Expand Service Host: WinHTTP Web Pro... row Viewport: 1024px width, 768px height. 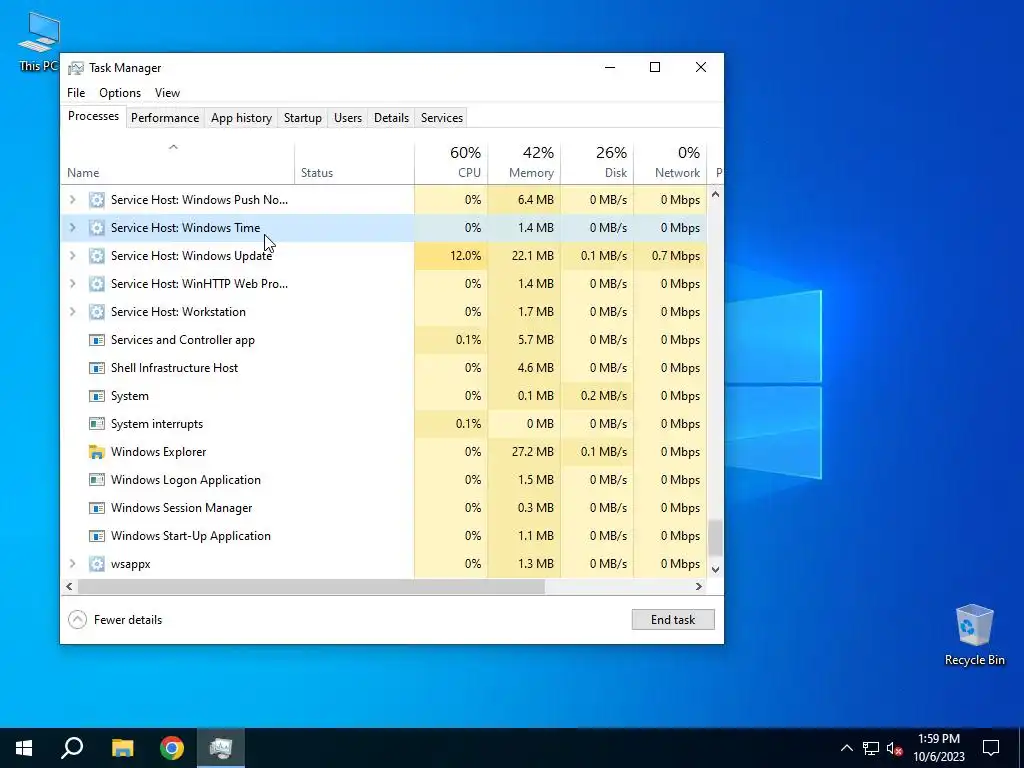pyautogui.click(x=72, y=284)
